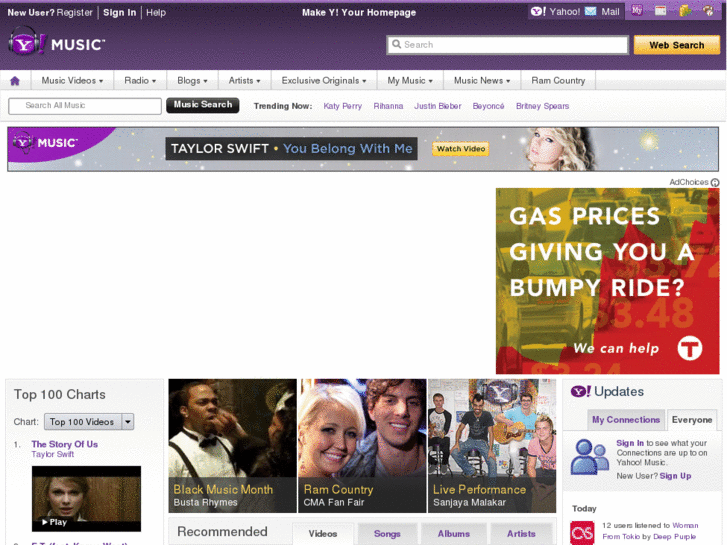
Task: Open Ram Country CMA Fan Fair feature
Action: [x=362, y=446]
